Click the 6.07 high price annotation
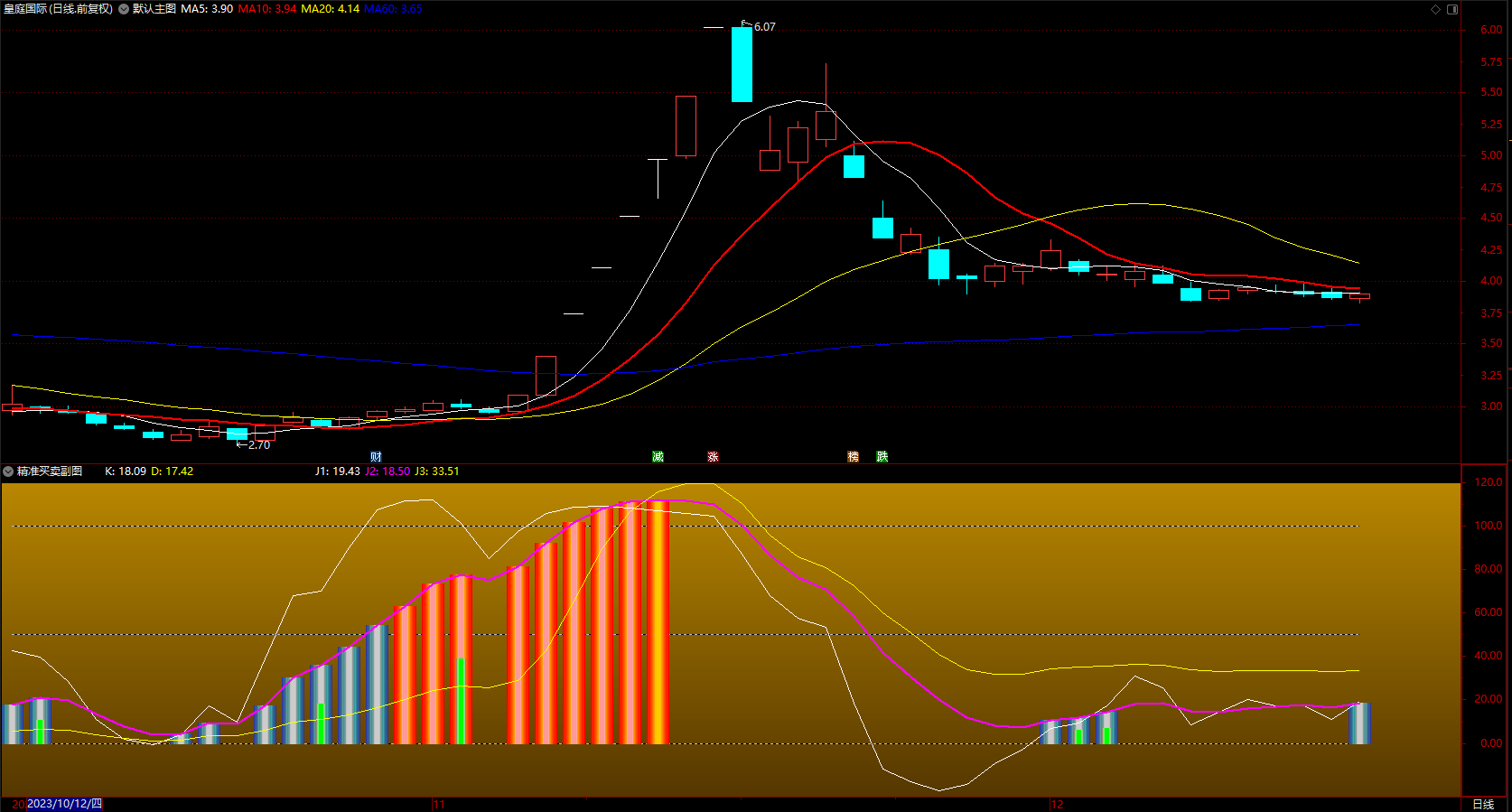The height and width of the screenshot is (812, 1512). coord(764,27)
